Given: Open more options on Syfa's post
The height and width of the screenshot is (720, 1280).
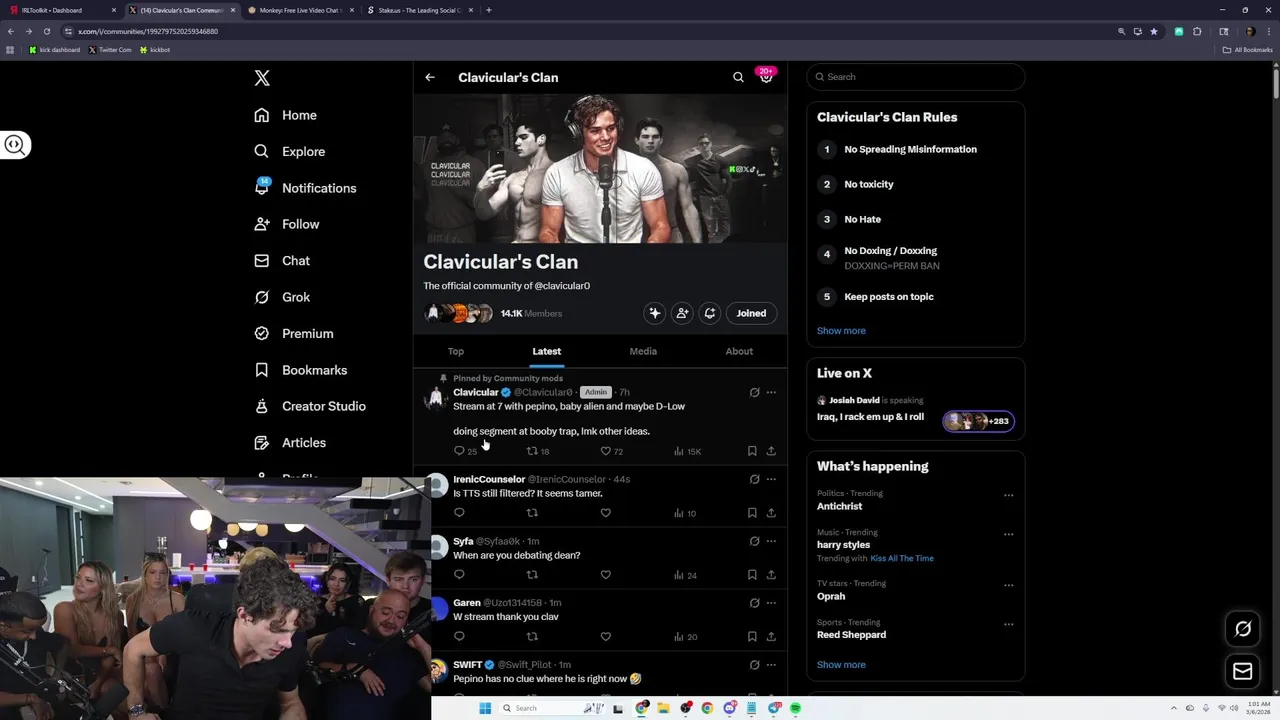Looking at the screenshot, I should click(x=771, y=541).
